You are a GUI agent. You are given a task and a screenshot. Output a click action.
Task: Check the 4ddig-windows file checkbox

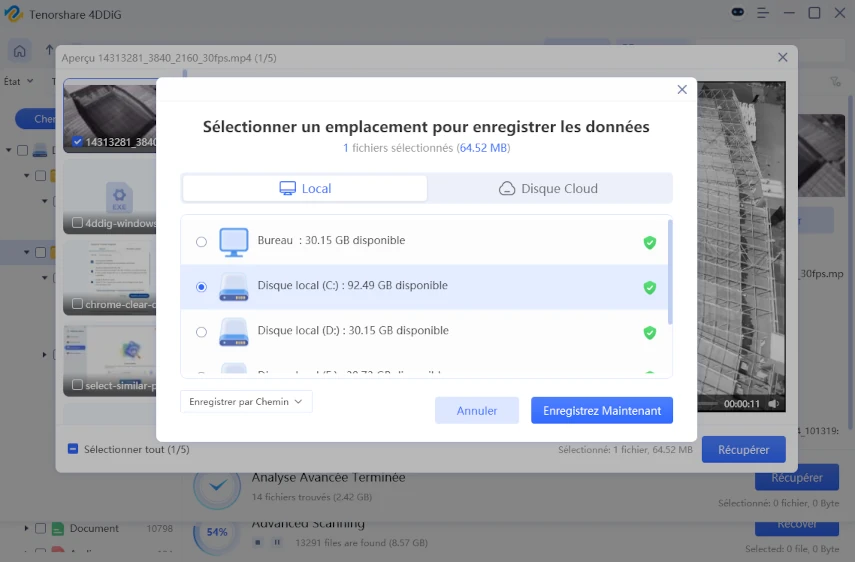(x=77, y=223)
